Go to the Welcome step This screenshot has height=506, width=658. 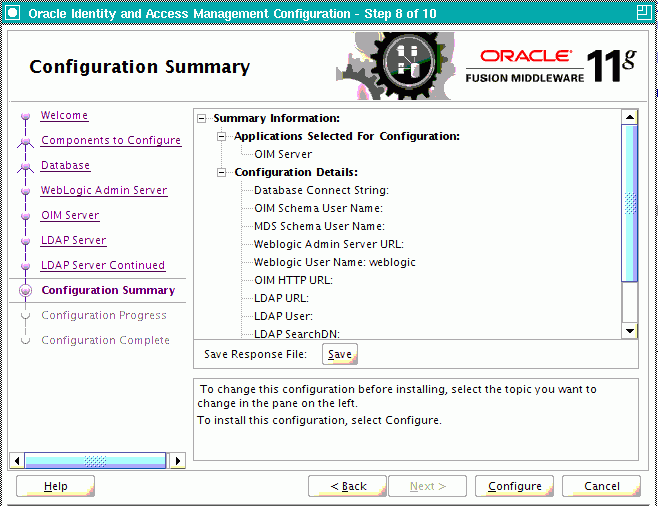(x=64, y=115)
